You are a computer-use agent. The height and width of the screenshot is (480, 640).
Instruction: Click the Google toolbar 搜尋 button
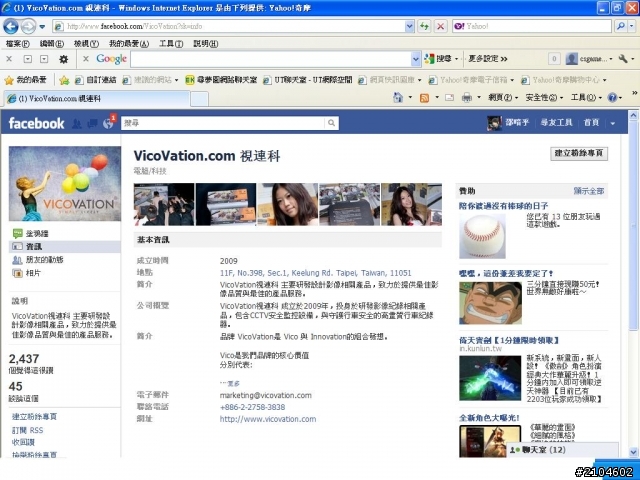(x=439, y=59)
